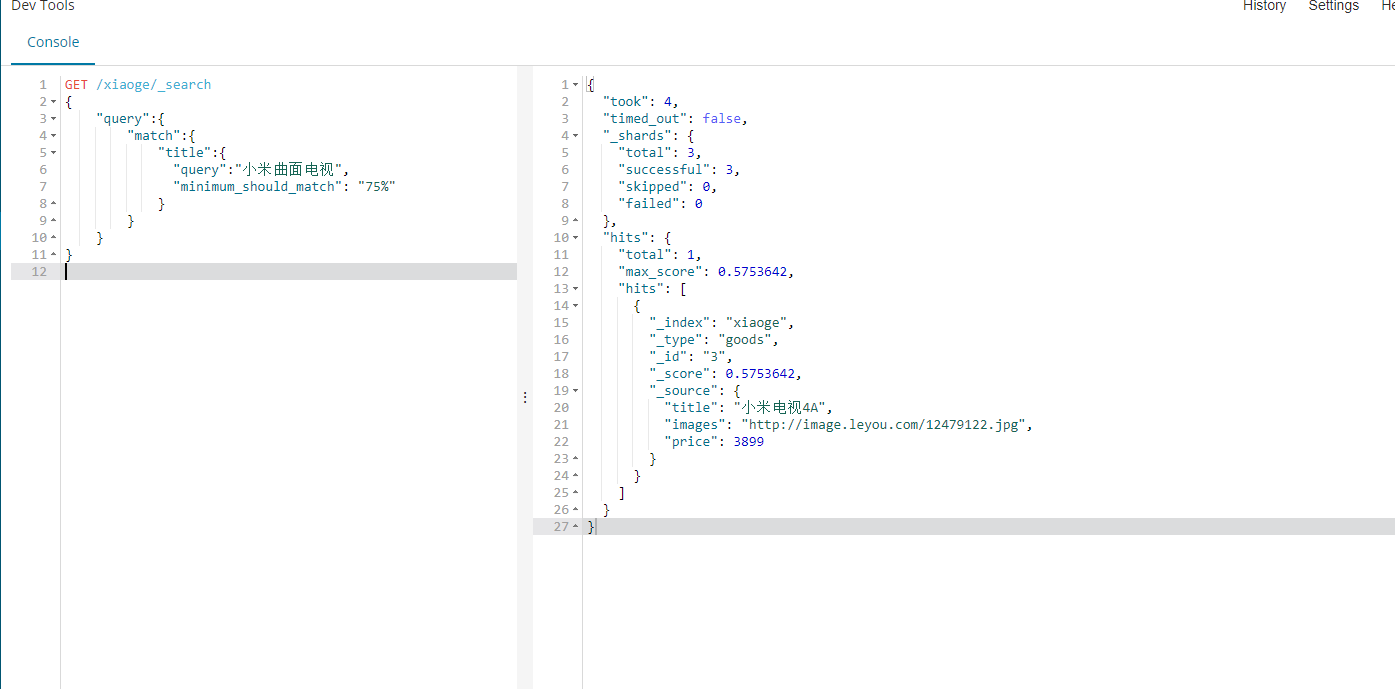Select the Console tab
The image size is (1395, 689).
tap(53, 42)
